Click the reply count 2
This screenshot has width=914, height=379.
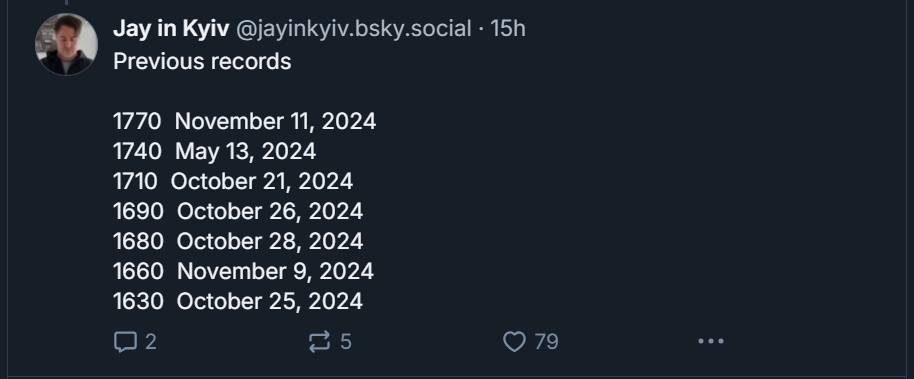(150, 342)
